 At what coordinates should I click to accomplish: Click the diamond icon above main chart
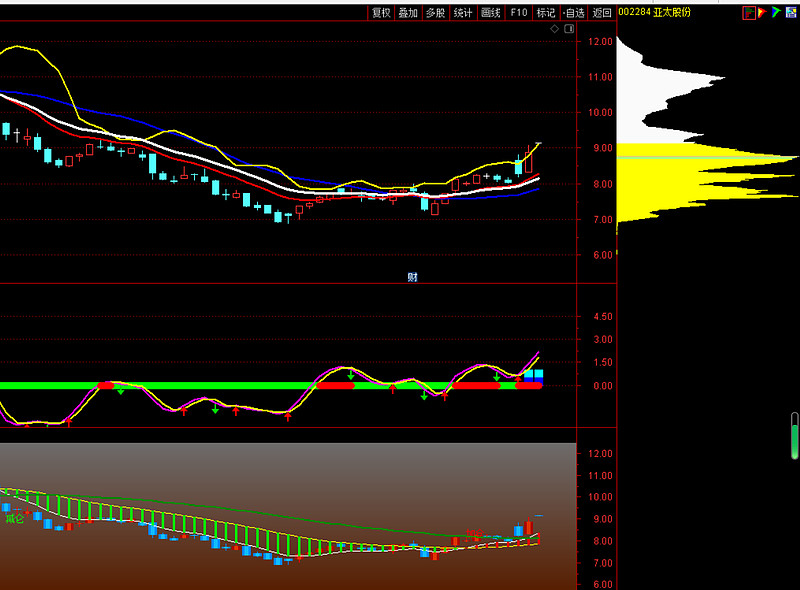pyautogui.click(x=555, y=29)
